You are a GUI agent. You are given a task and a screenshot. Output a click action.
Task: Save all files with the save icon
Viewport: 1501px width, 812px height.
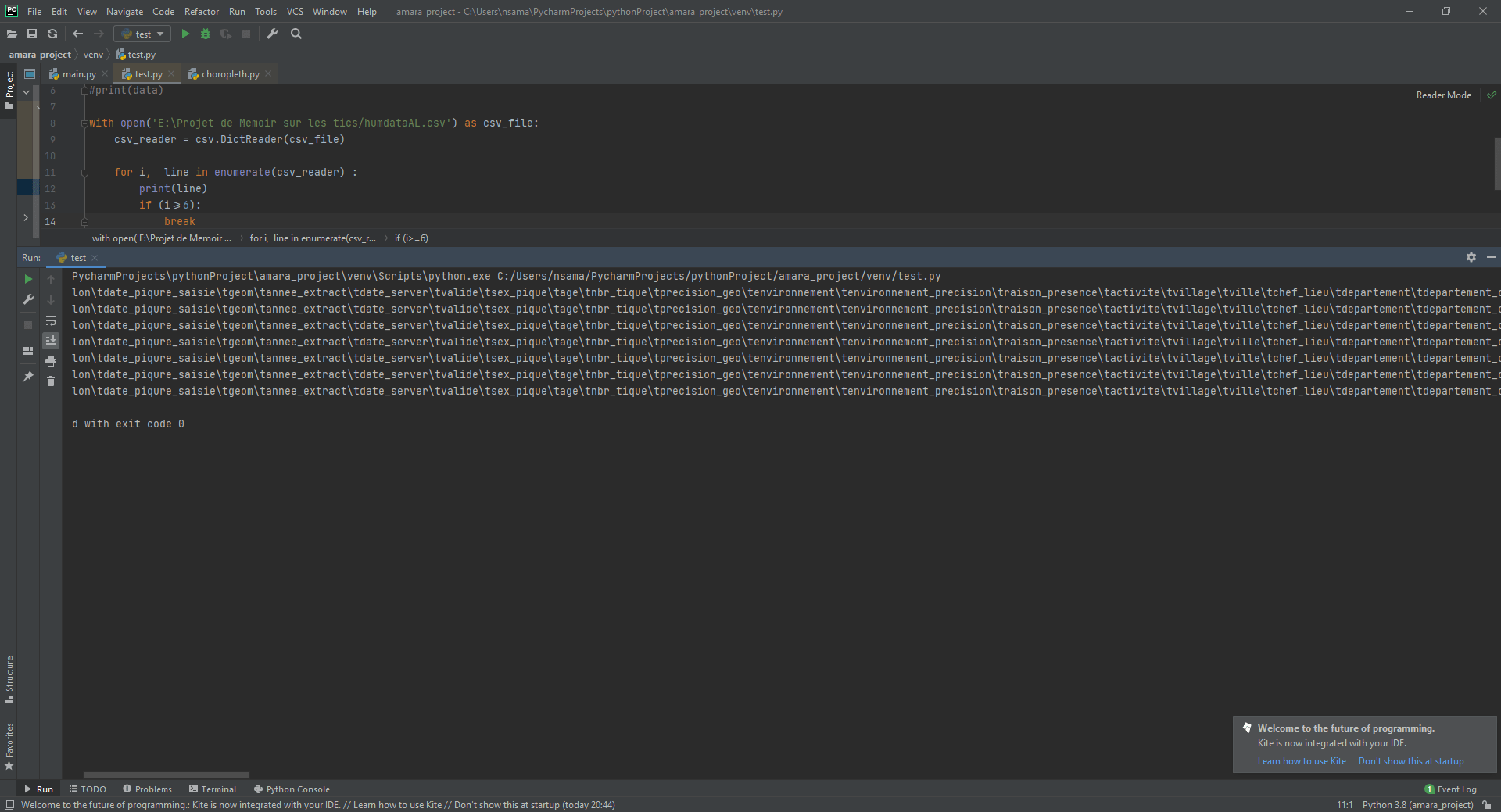(x=32, y=34)
